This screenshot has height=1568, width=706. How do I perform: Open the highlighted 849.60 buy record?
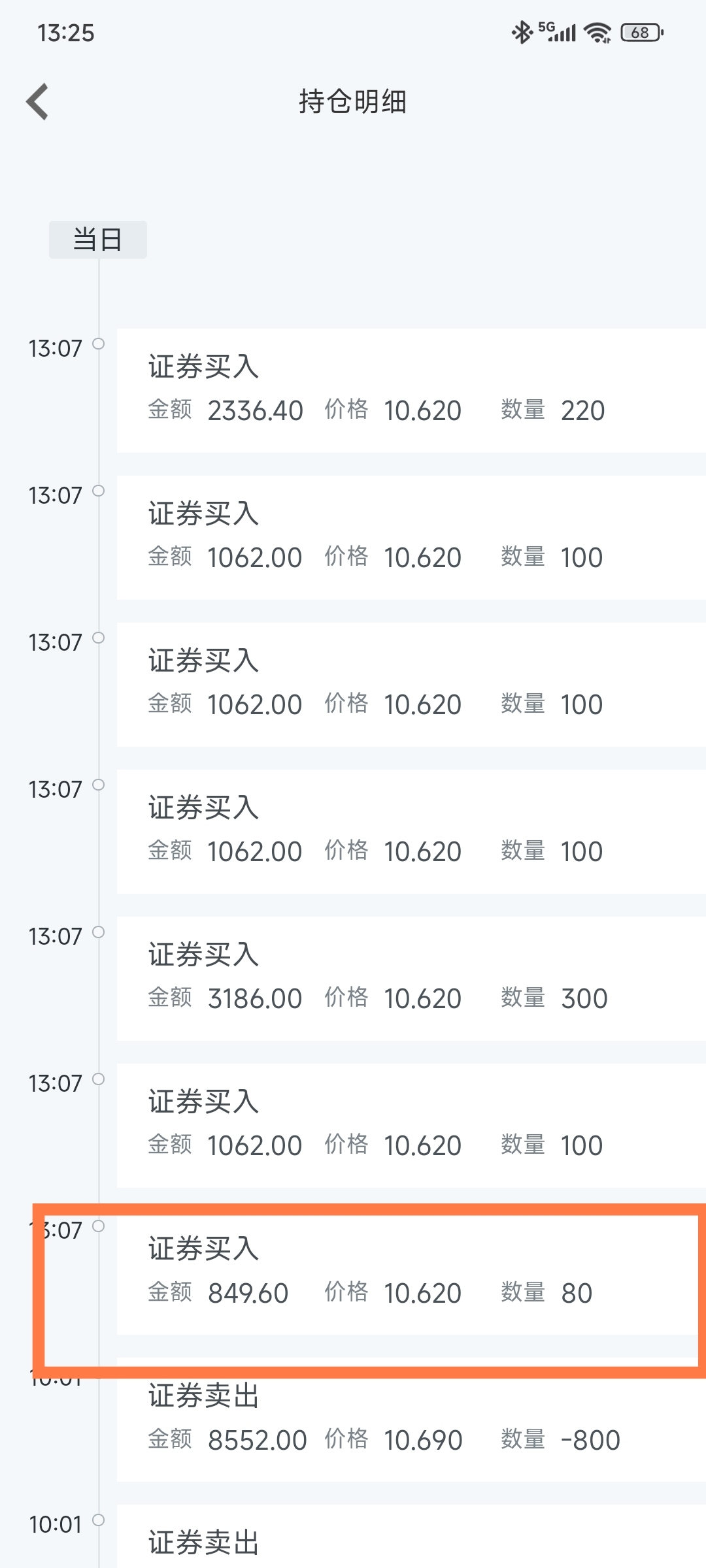(411, 1273)
